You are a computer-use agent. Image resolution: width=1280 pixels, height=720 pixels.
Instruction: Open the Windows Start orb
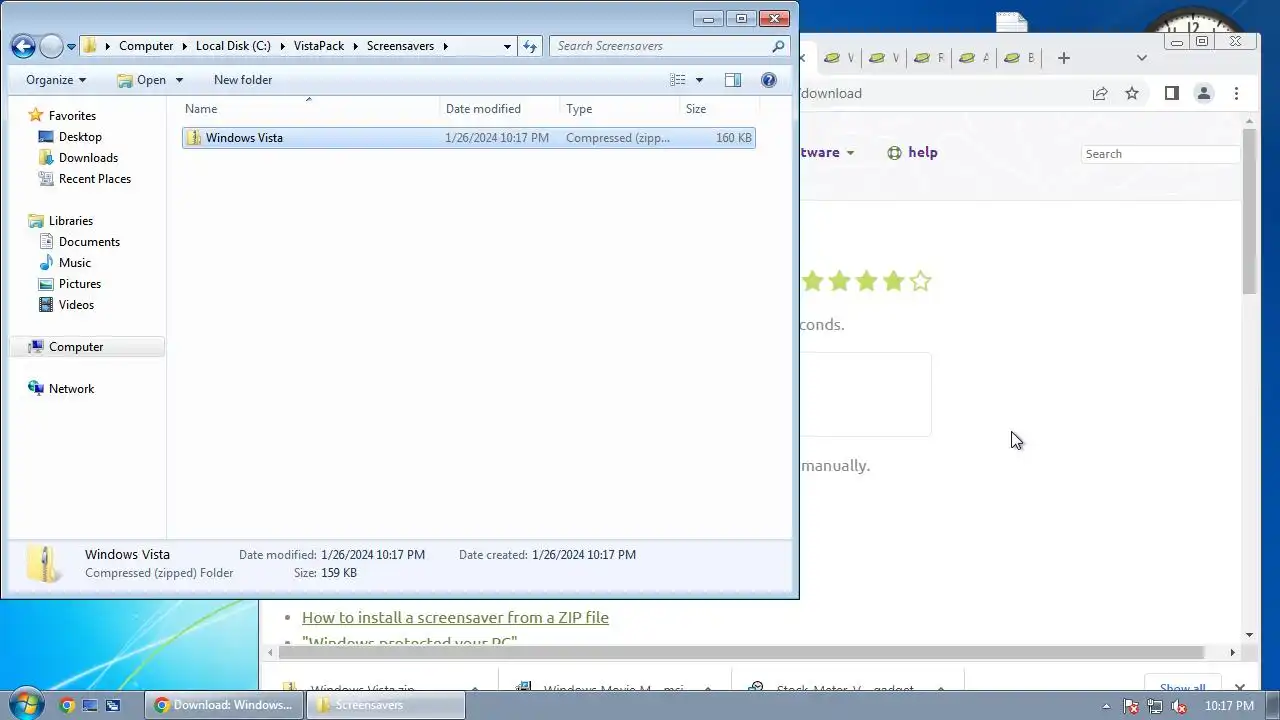tap(25, 705)
